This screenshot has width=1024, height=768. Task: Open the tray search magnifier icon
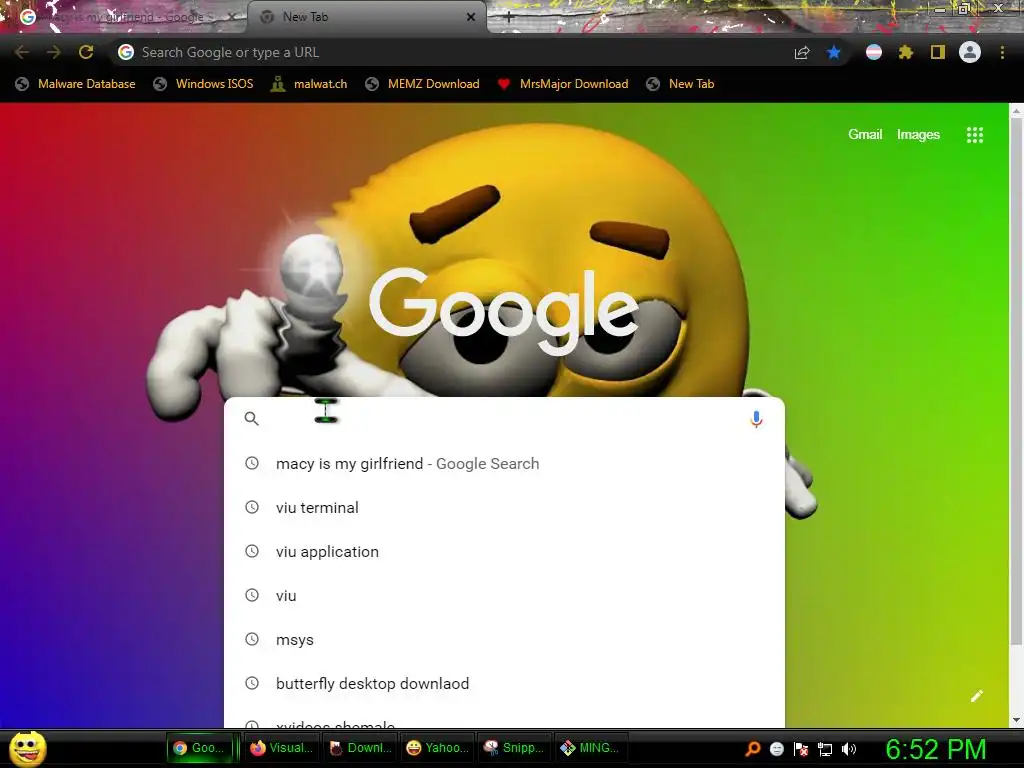coord(752,748)
